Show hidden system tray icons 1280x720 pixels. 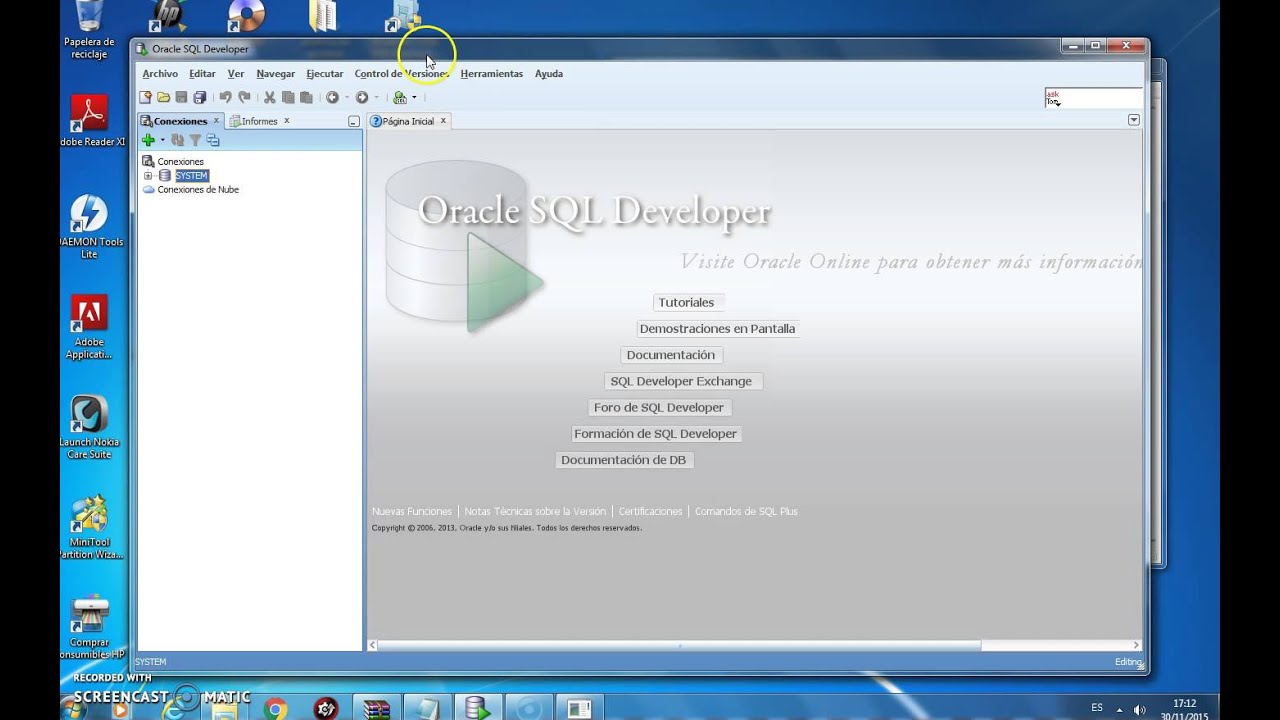point(1119,709)
